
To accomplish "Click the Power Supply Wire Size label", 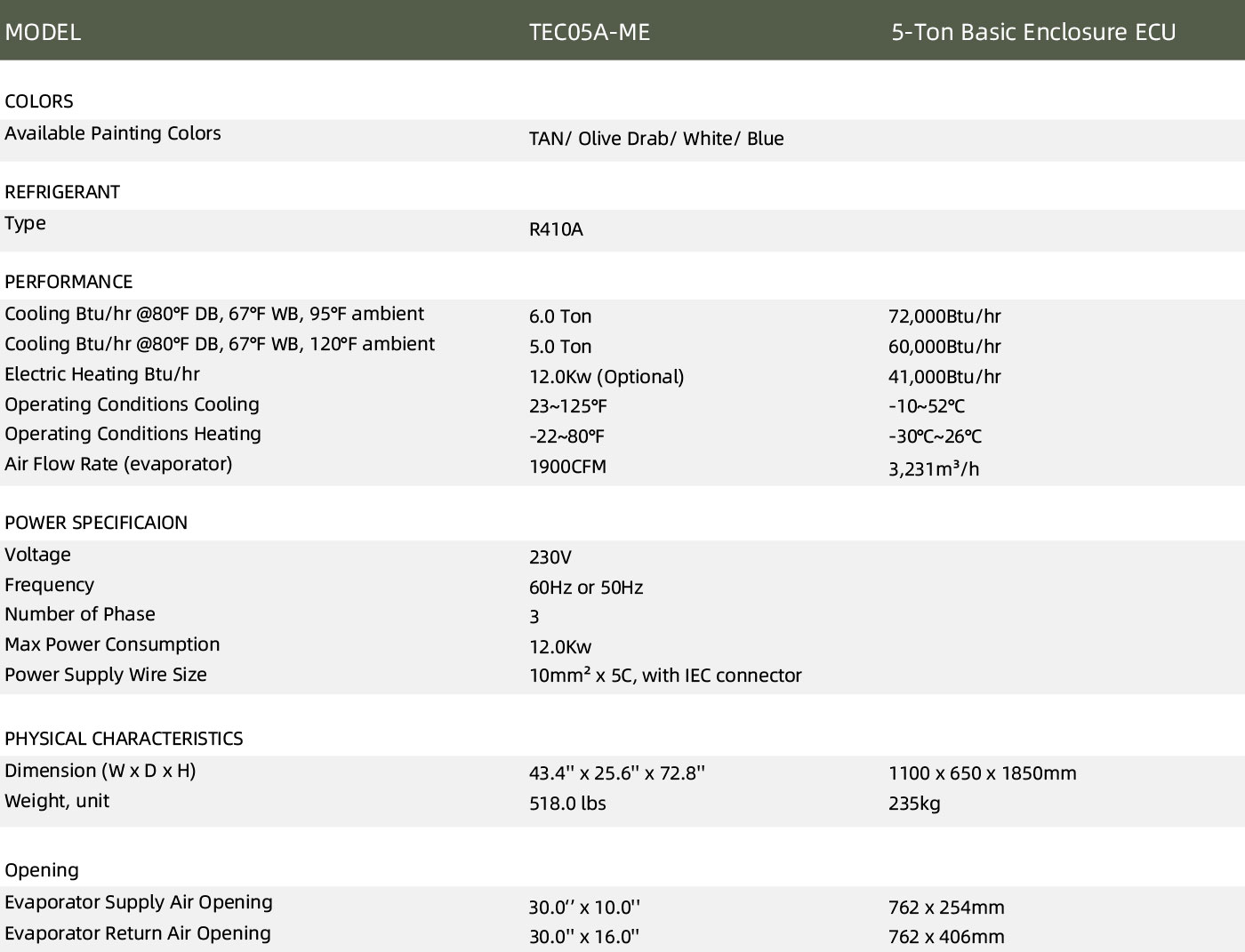I will click(106, 675).
